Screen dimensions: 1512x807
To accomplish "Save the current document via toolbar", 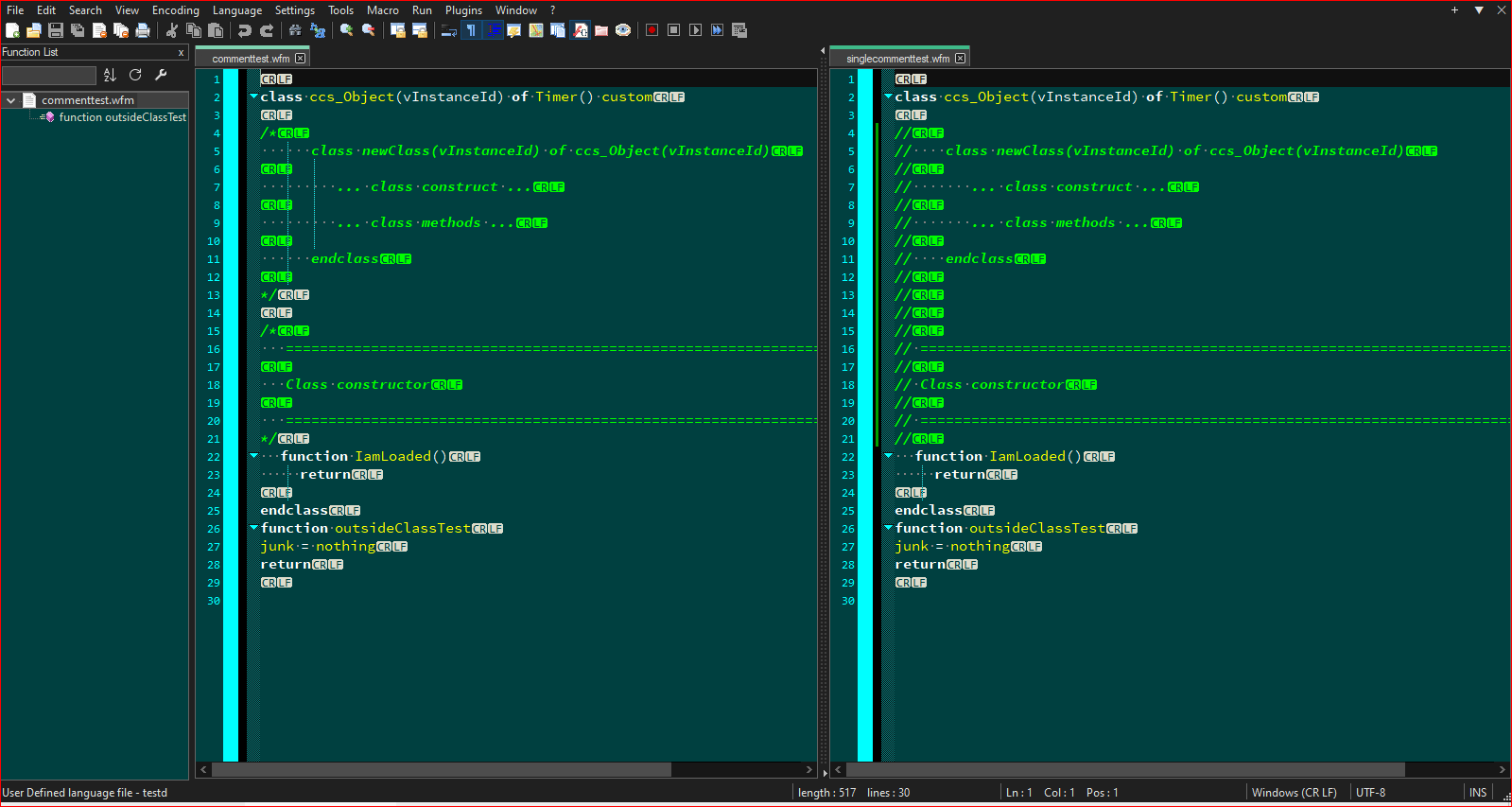I will [x=56, y=30].
